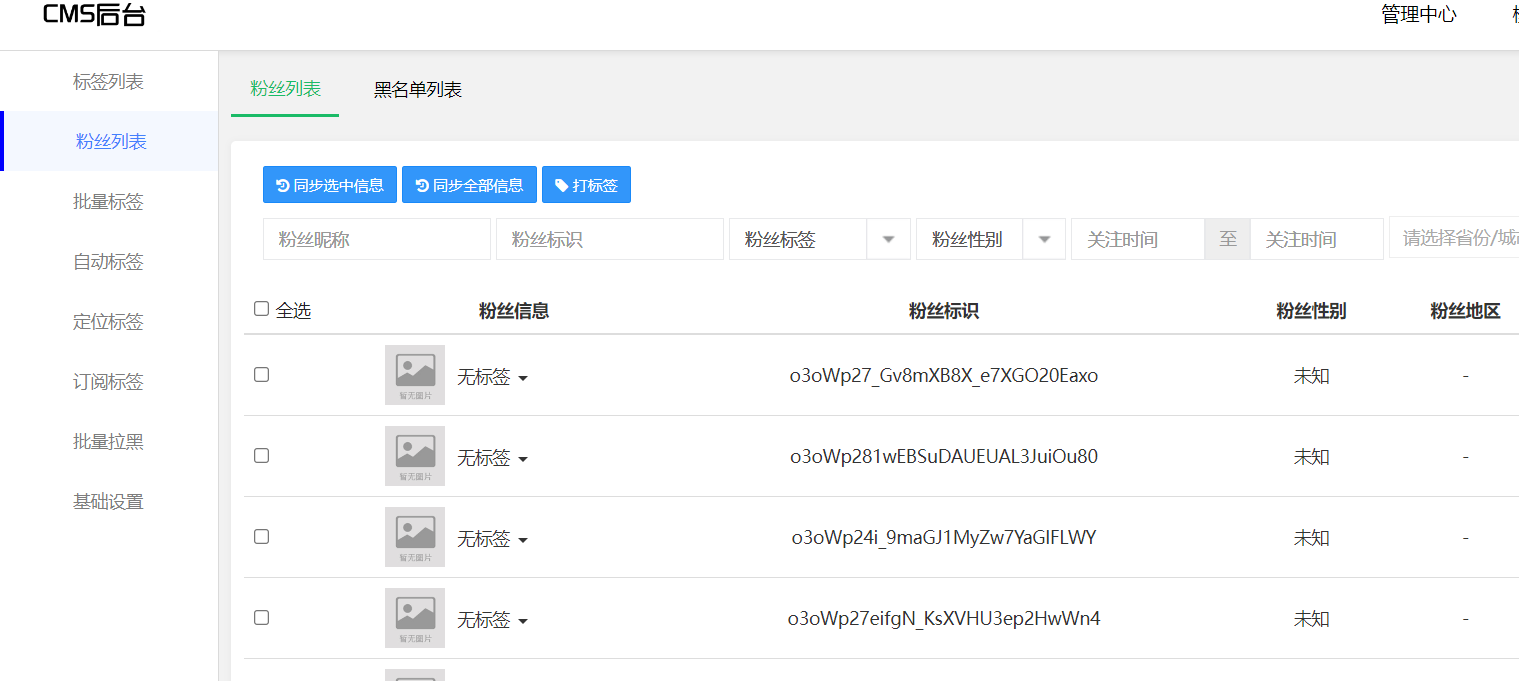This screenshot has height=681, width=1519.
Task: Click the start 关注时间 date field
Action: [x=1138, y=239]
